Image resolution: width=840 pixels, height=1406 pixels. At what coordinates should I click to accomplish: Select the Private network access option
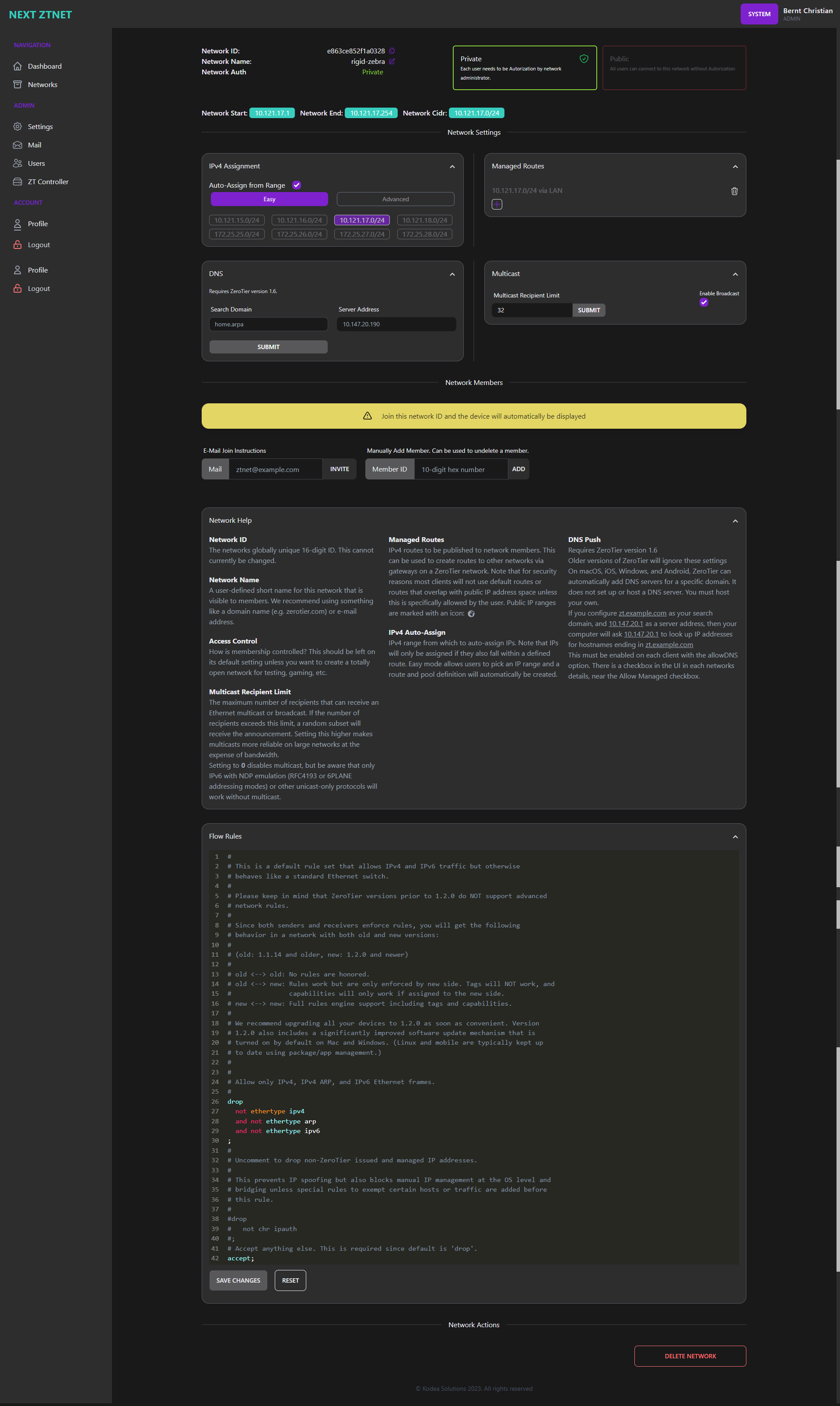[525, 68]
